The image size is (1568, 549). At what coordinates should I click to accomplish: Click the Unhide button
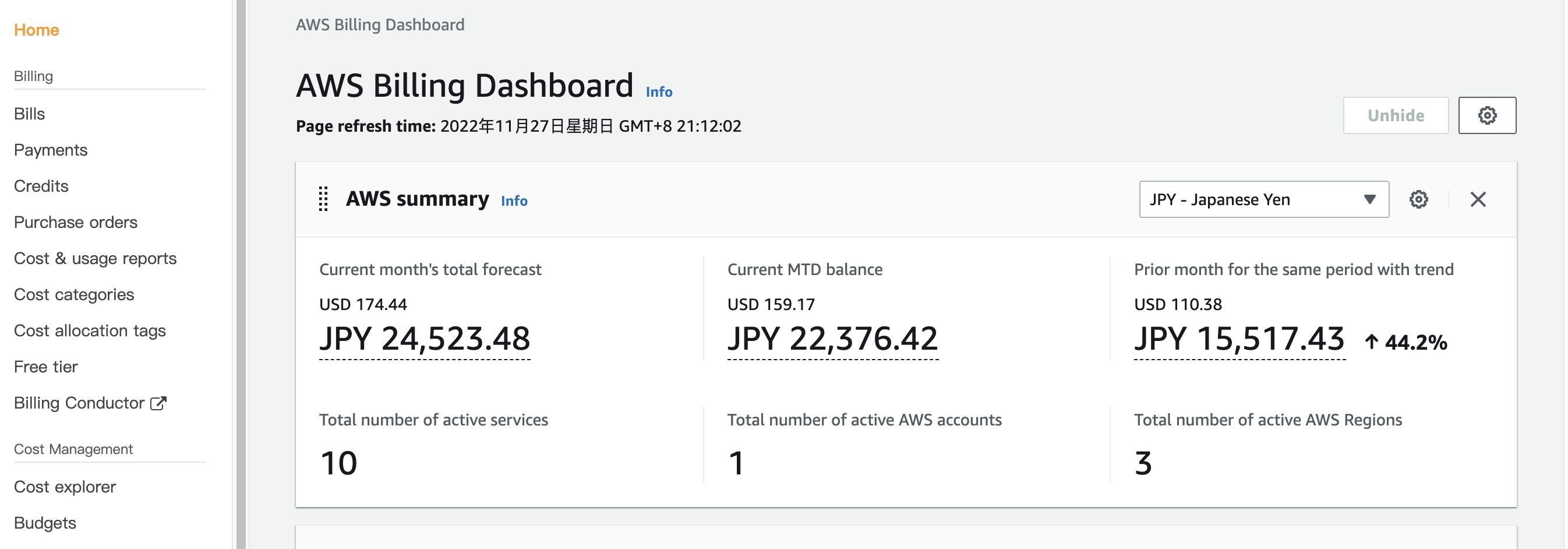[1394, 115]
